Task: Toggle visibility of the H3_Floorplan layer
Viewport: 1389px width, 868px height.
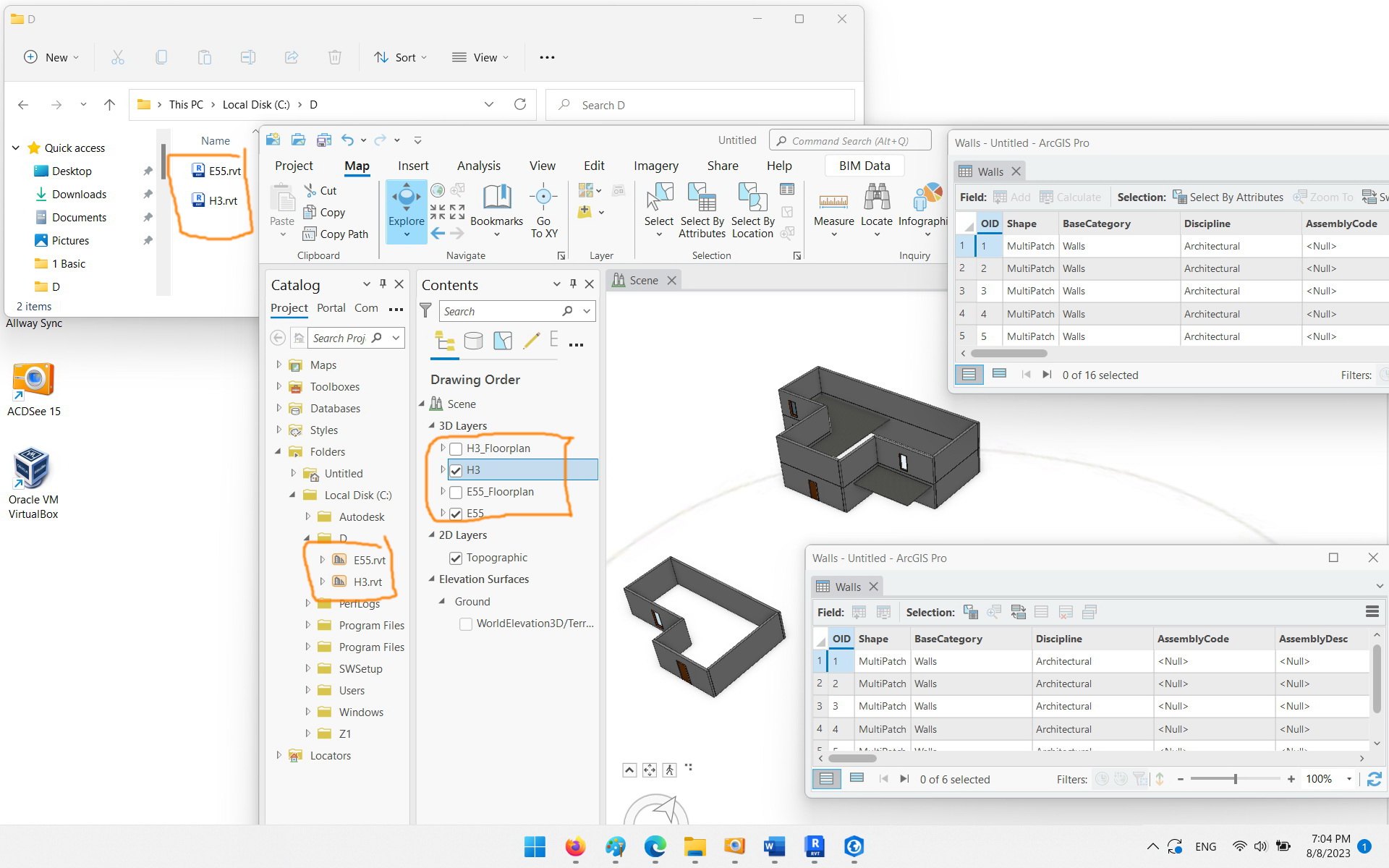Action: 456,448
